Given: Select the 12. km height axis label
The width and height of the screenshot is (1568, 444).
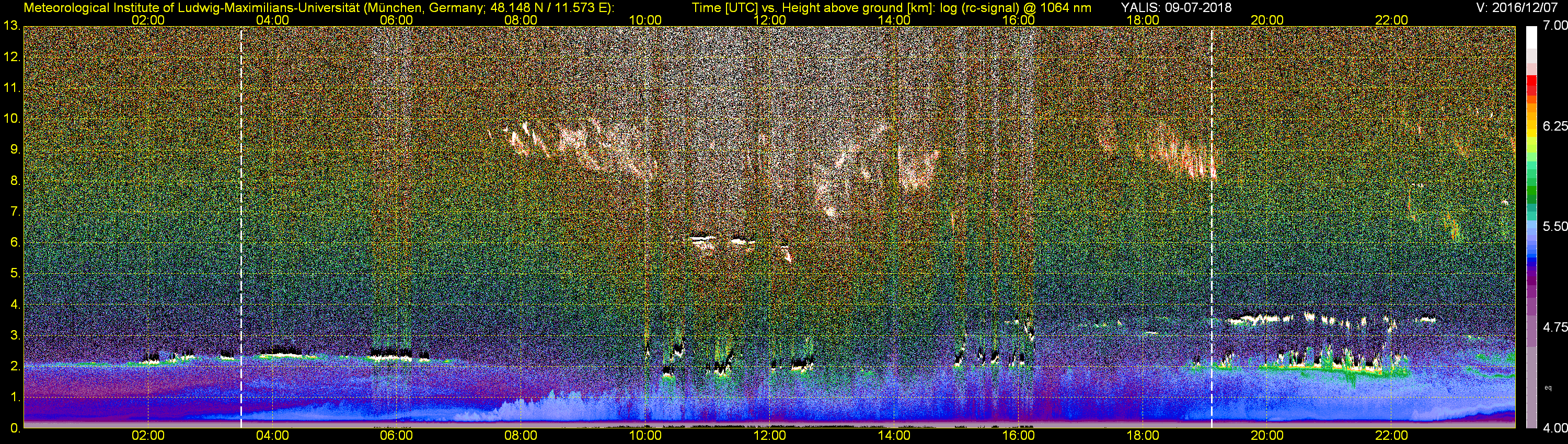Looking at the screenshot, I should [x=11, y=57].
